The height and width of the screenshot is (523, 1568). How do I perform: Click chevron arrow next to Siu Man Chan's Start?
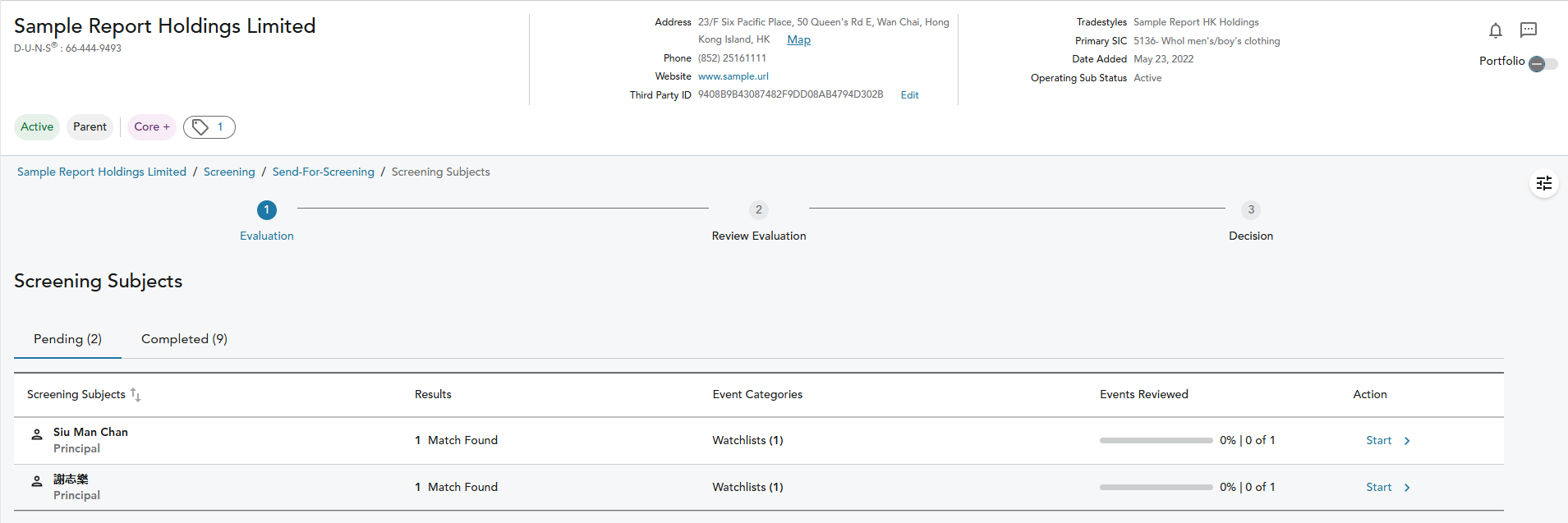coord(1407,441)
